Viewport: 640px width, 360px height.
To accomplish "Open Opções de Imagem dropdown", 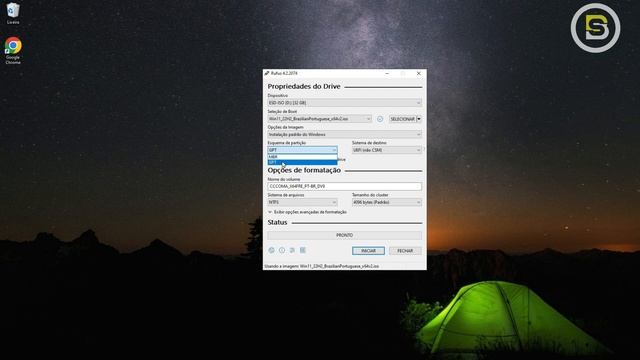I will 344,134.
